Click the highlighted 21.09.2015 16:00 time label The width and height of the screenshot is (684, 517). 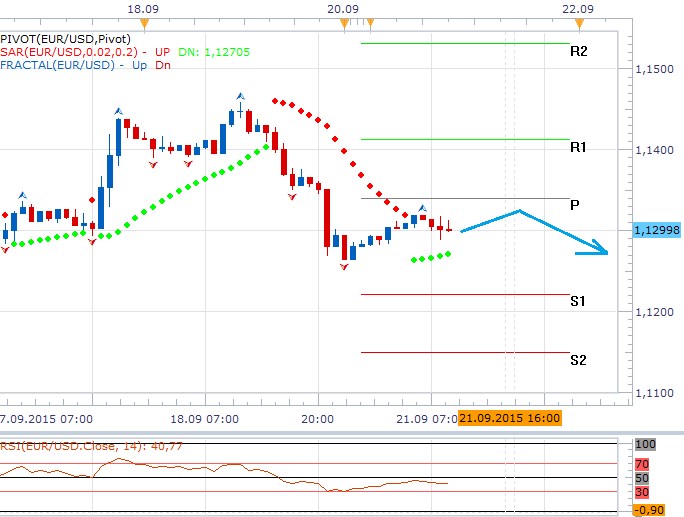[x=508, y=419]
